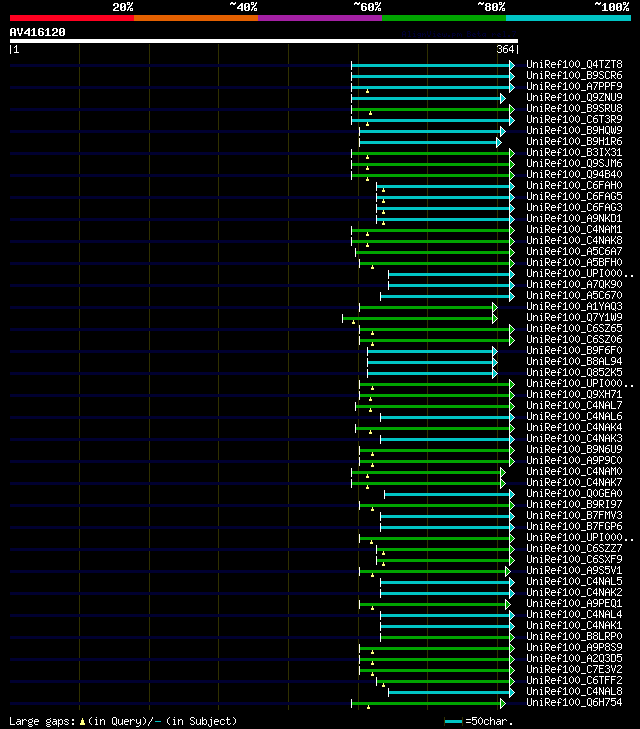Click the UniRef100_A5C6A7 label
This screenshot has width=640, height=729.
574,252
